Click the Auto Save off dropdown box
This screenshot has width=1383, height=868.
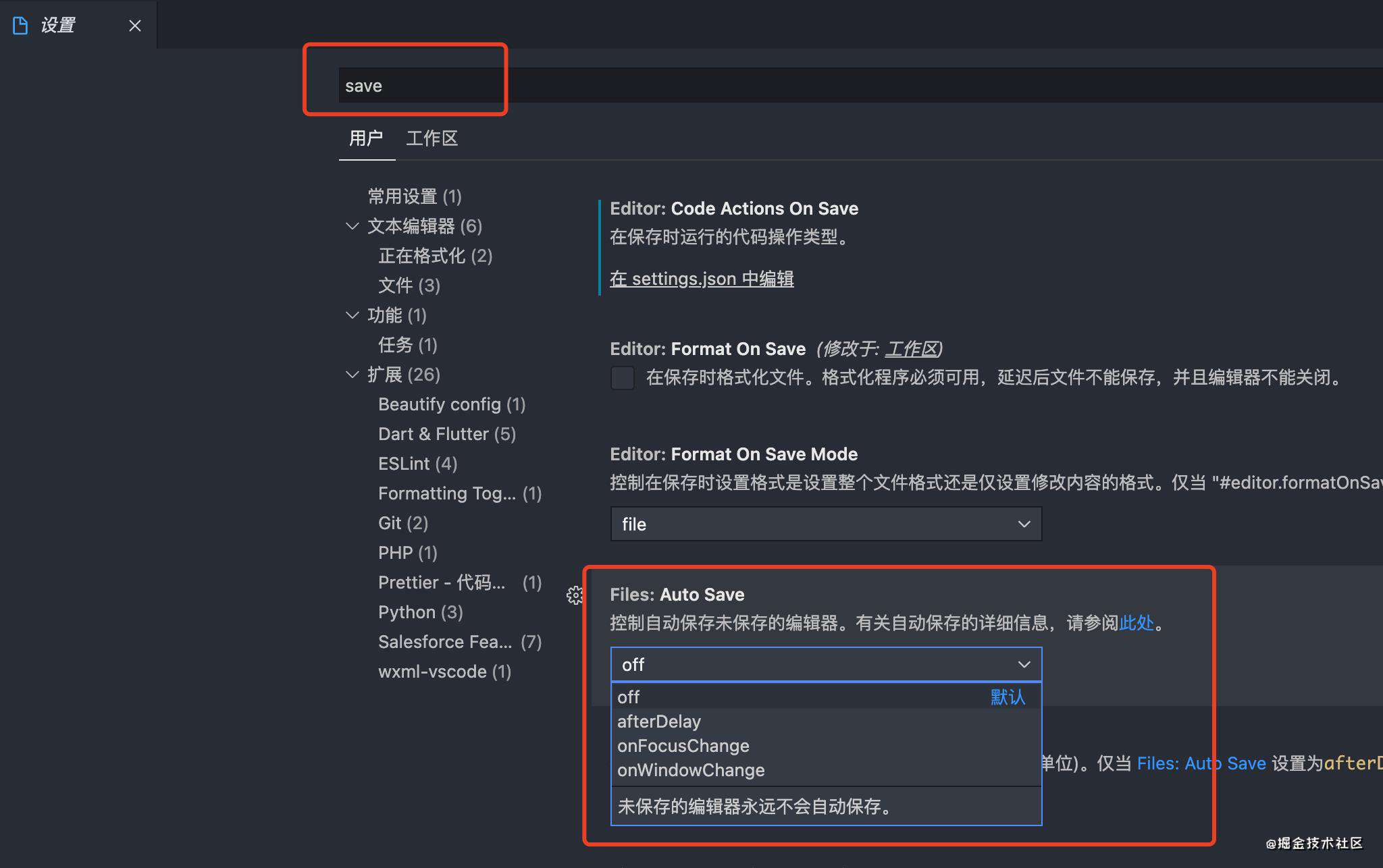tap(826, 665)
